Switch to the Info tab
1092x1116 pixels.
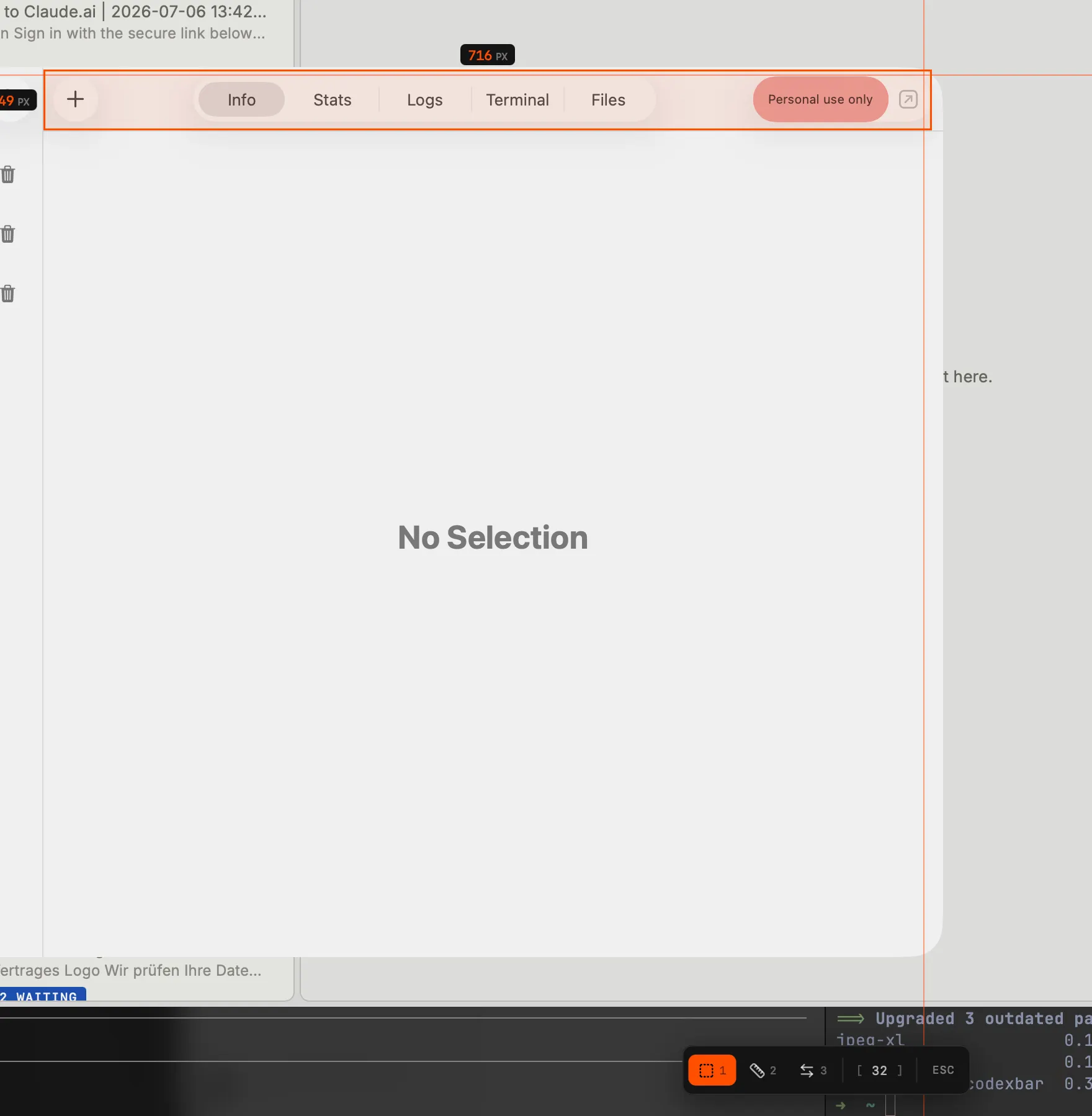point(241,100)
